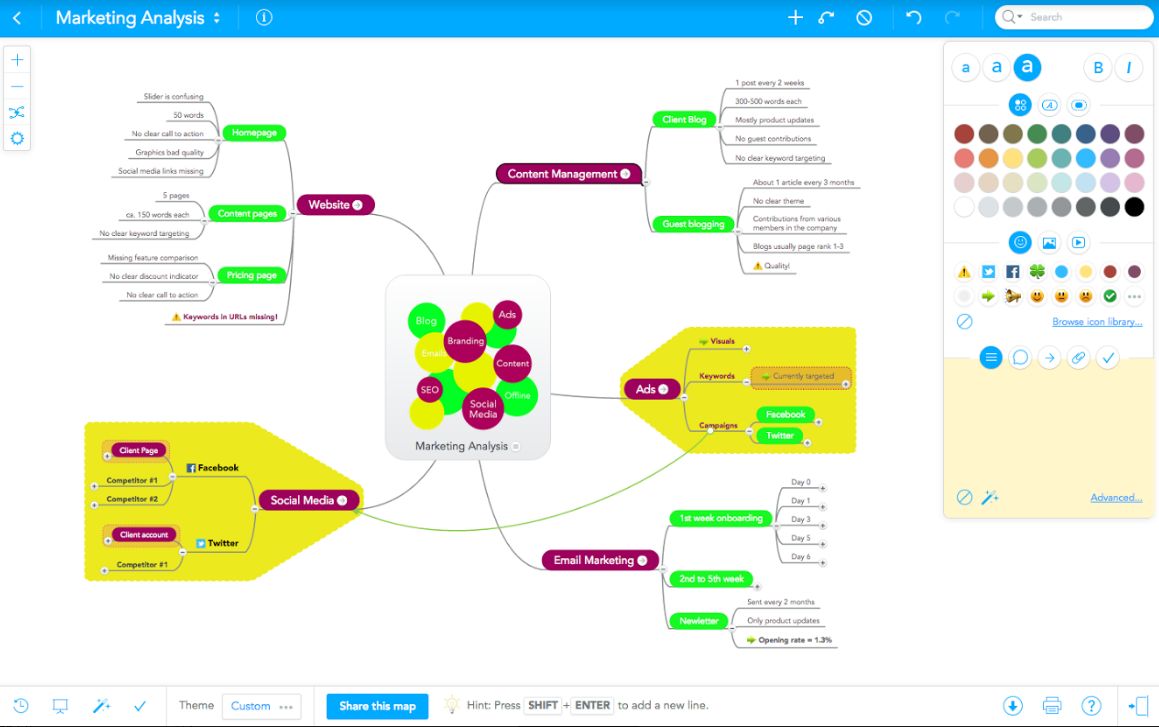Open help question mark icon

click(x=1091, y=706)
